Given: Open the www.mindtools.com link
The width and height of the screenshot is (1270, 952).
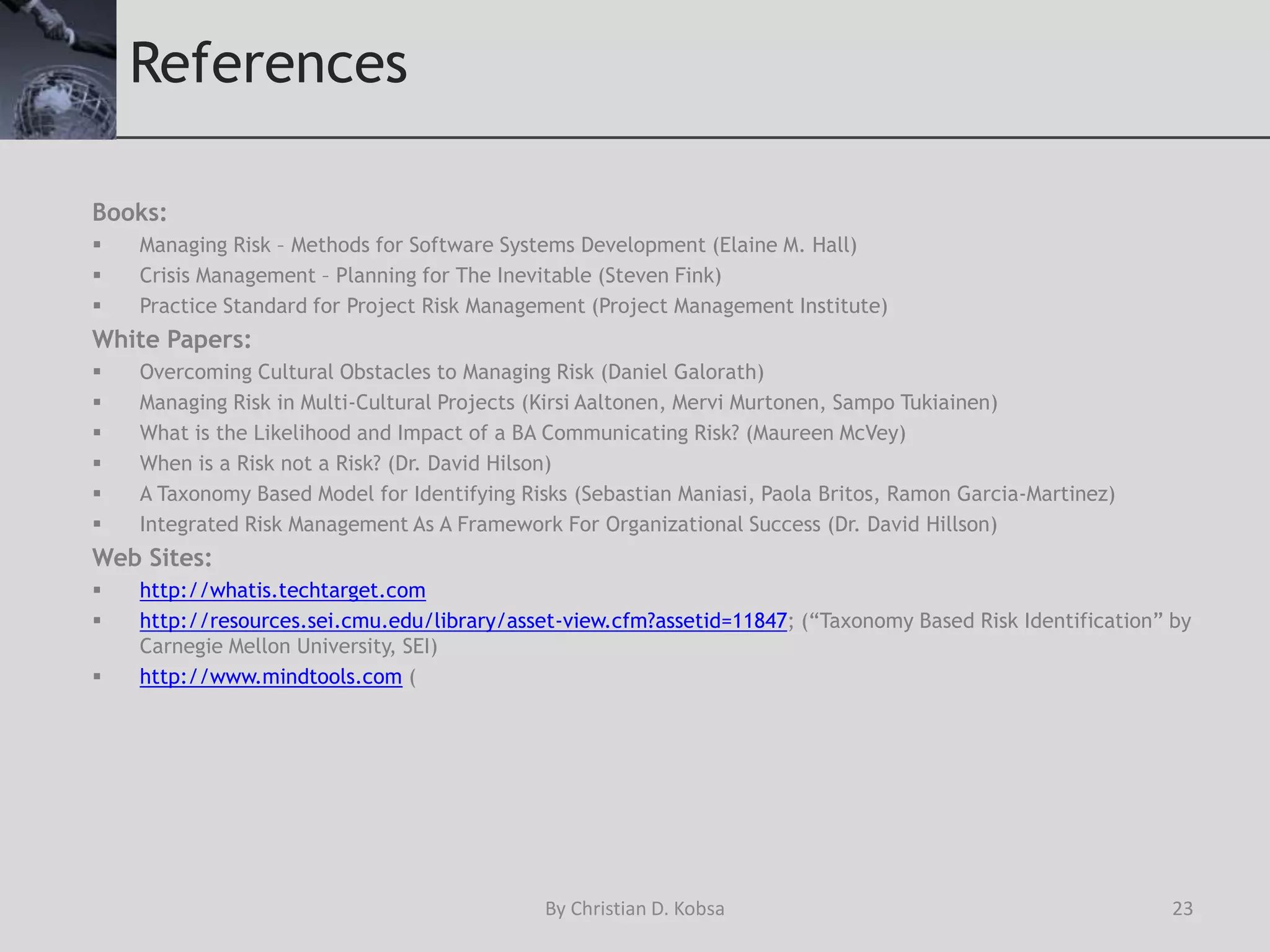Looking at the screenshot, I should tap(270, 676).
